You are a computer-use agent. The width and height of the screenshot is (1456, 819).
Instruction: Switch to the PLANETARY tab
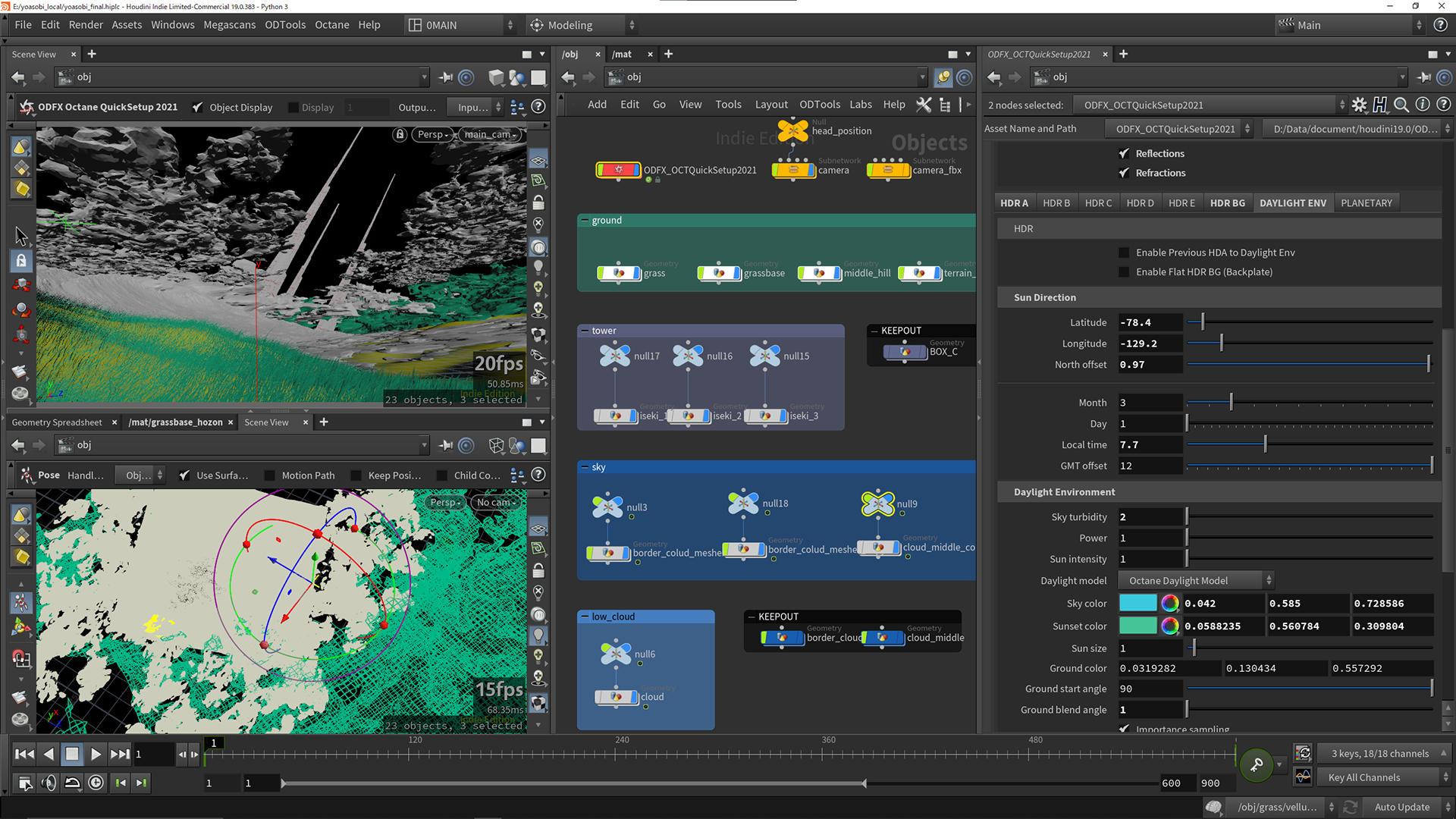pos(1366,203)
